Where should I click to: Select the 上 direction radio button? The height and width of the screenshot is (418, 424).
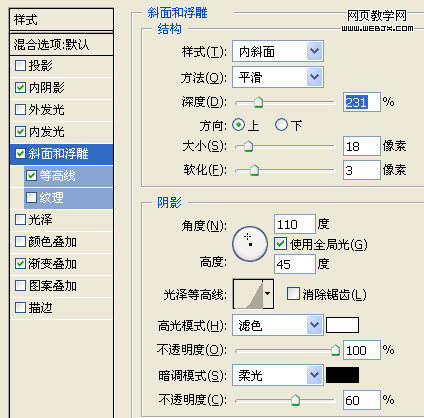tap(238, 125)
